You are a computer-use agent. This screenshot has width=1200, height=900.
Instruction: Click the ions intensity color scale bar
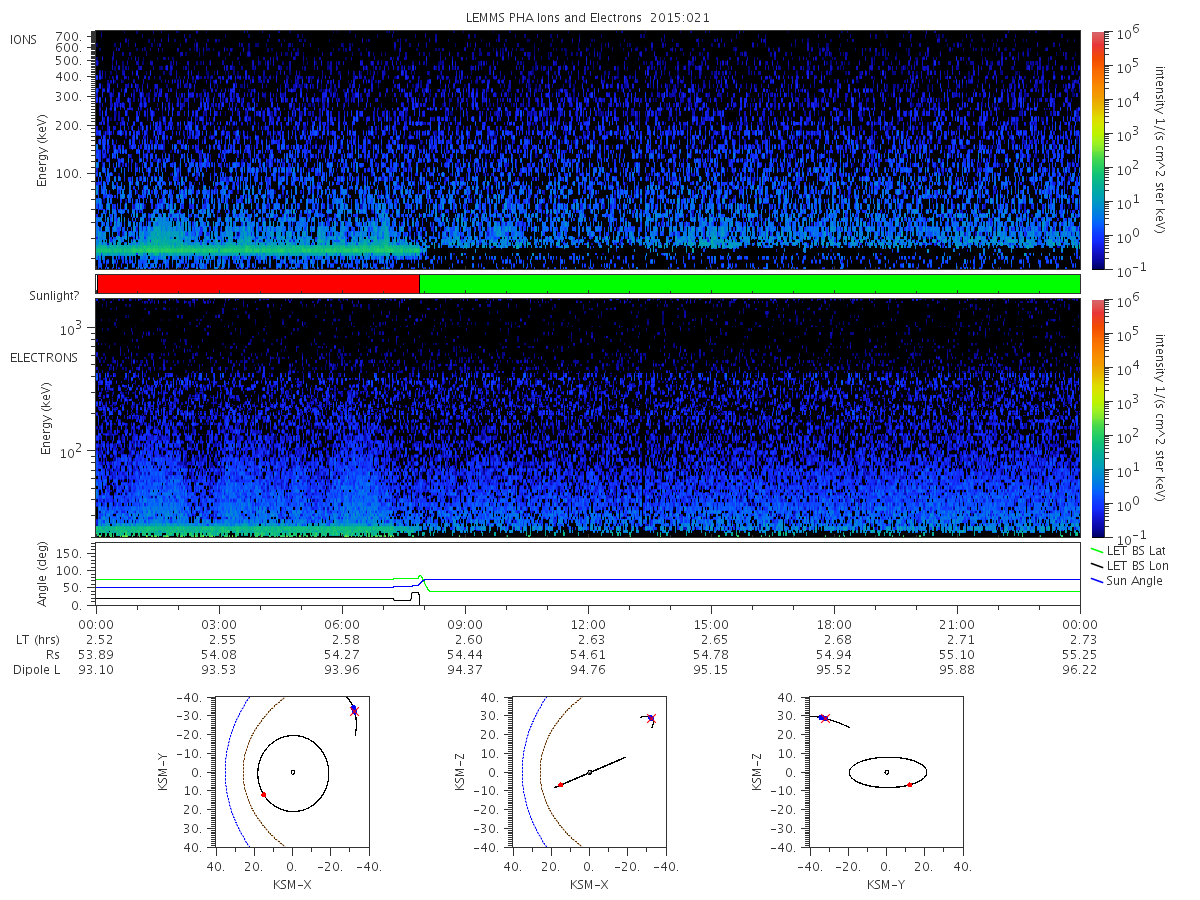point(1097,150)
